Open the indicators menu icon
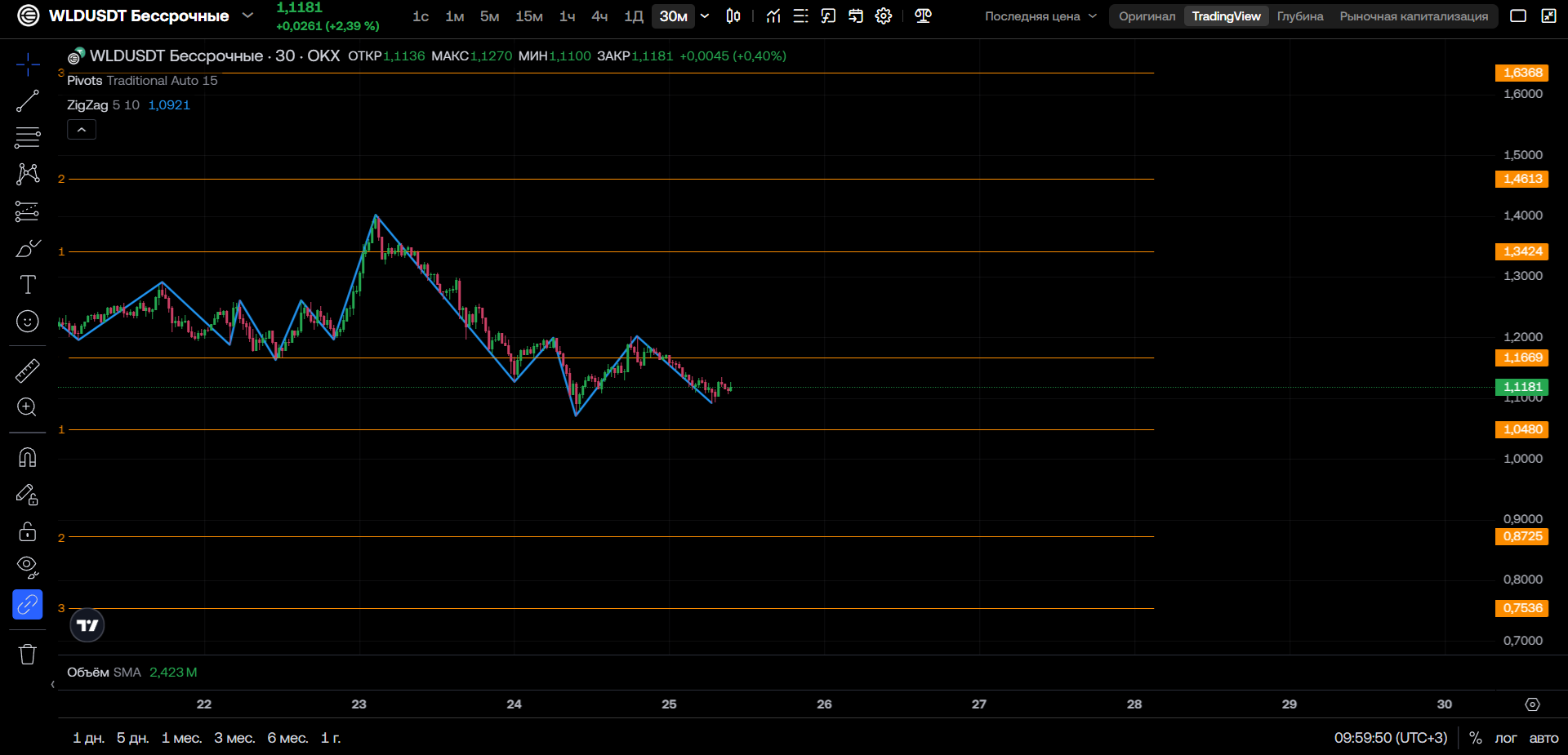 click(x=773, y=16)
